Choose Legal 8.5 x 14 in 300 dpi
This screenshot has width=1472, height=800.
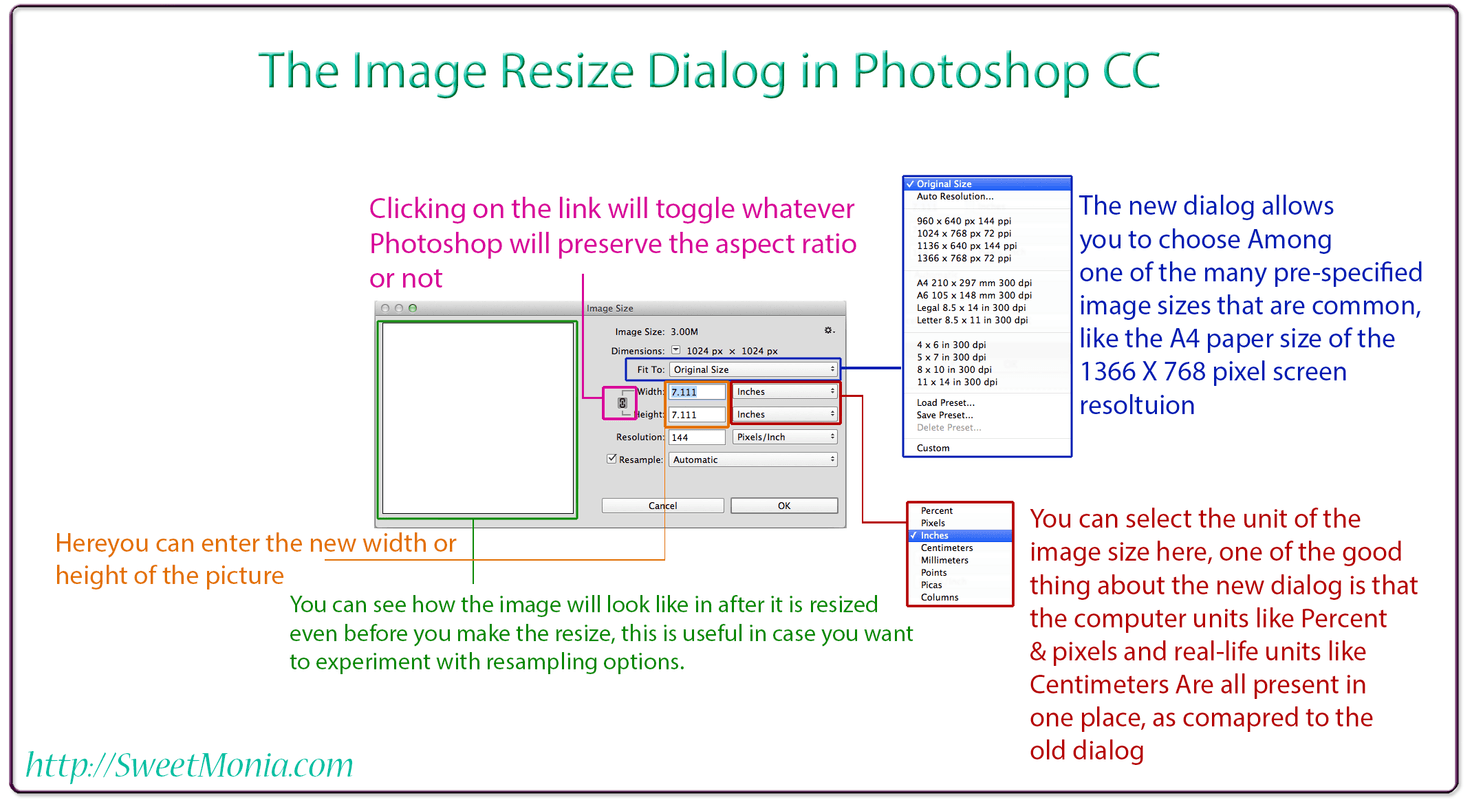click(987, 308)
